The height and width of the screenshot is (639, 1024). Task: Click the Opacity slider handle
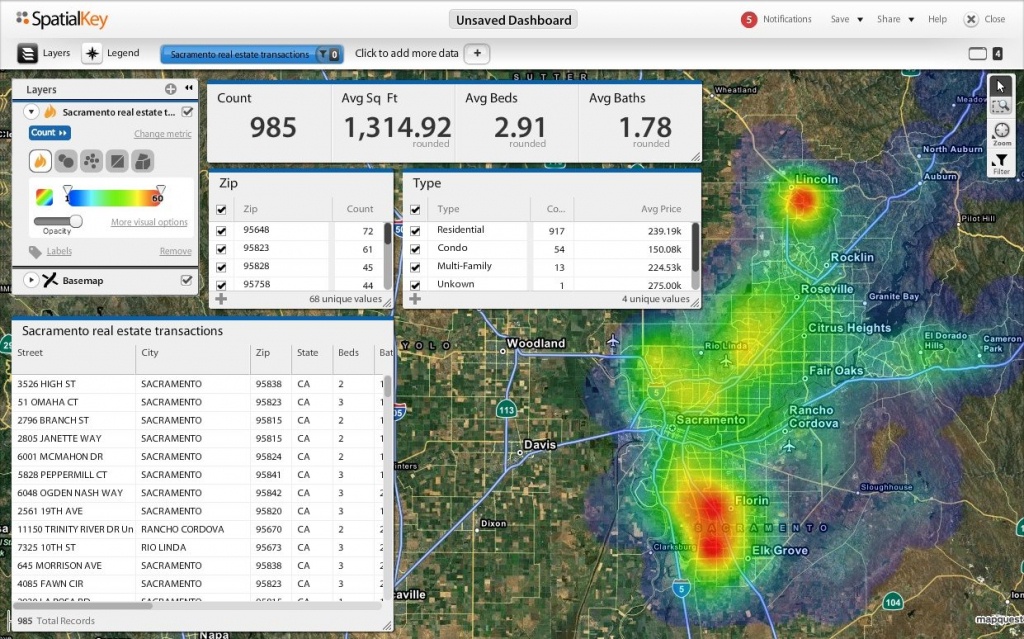pyautogui.click(x=75, y=221)
